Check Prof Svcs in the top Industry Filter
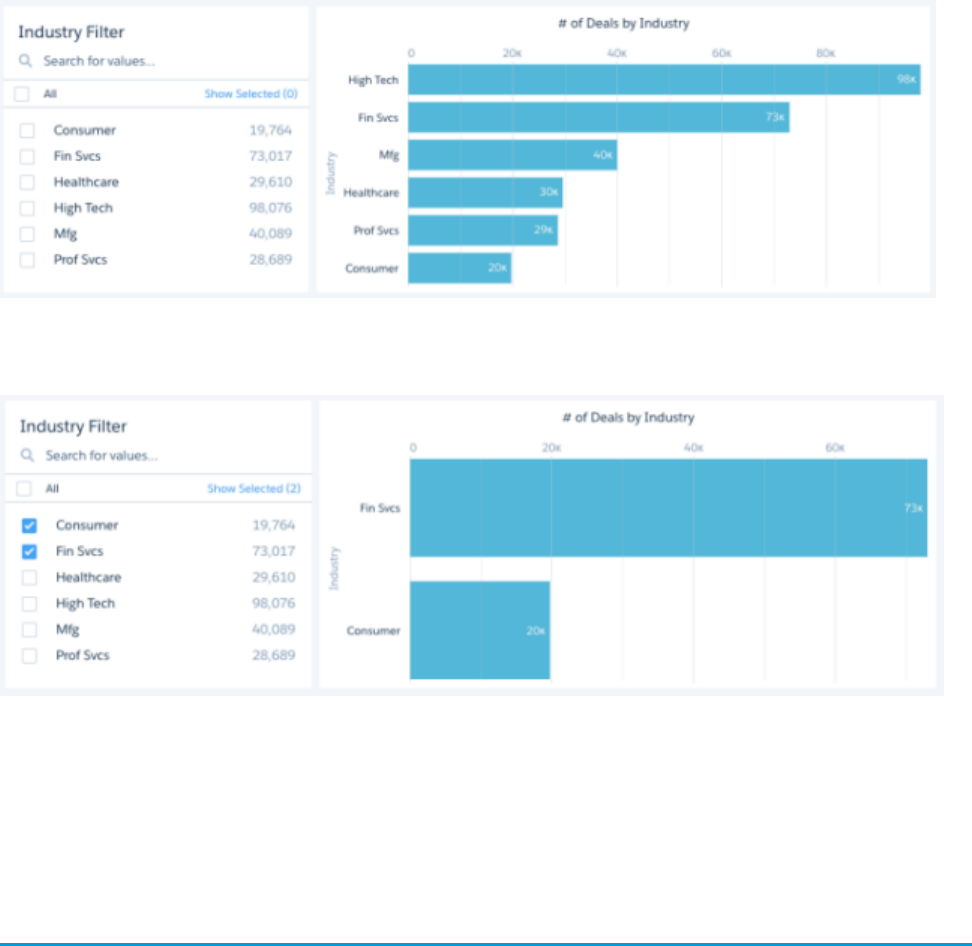 pos(27,260)
